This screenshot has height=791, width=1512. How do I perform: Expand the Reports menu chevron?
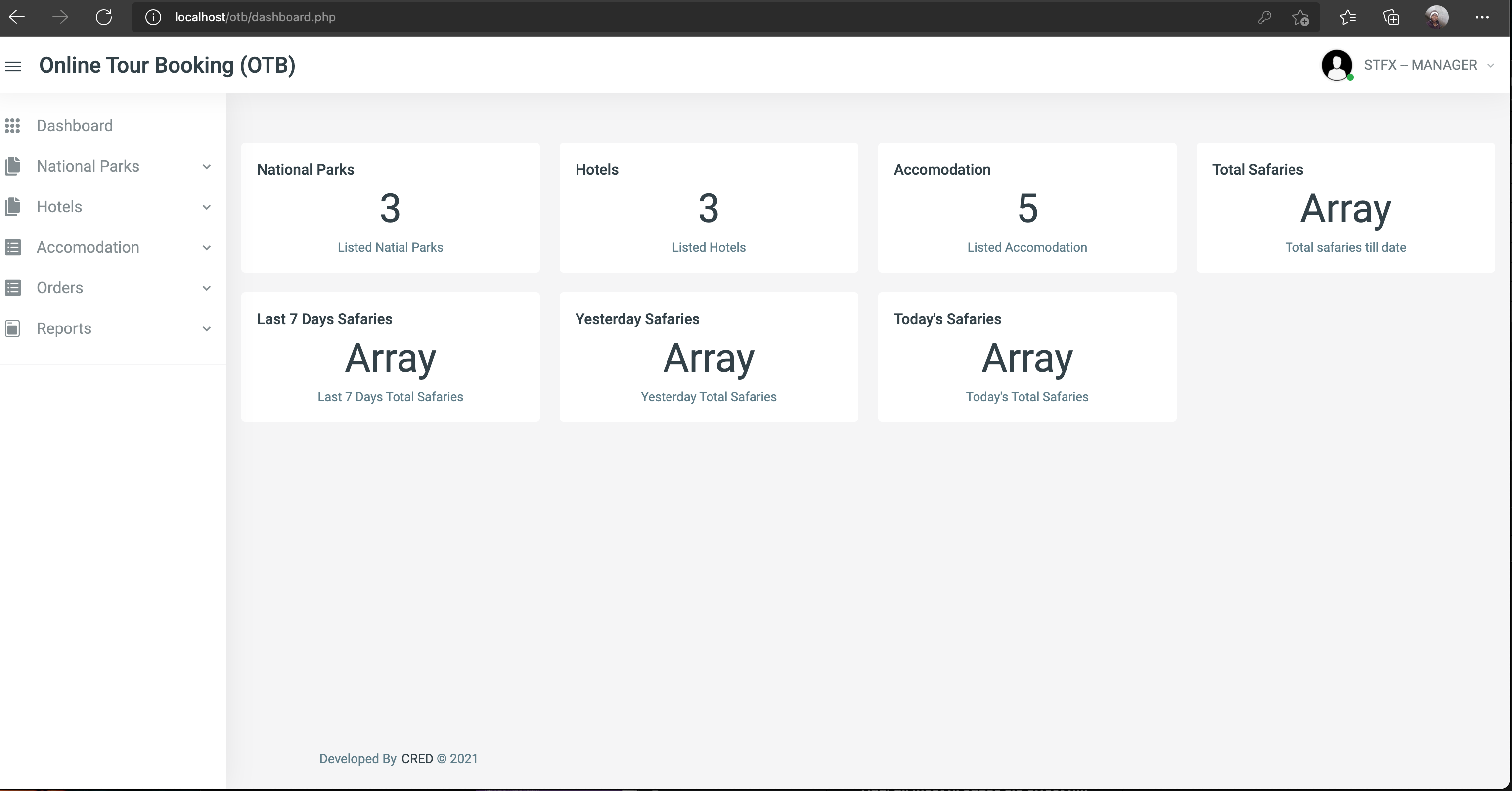207,329
